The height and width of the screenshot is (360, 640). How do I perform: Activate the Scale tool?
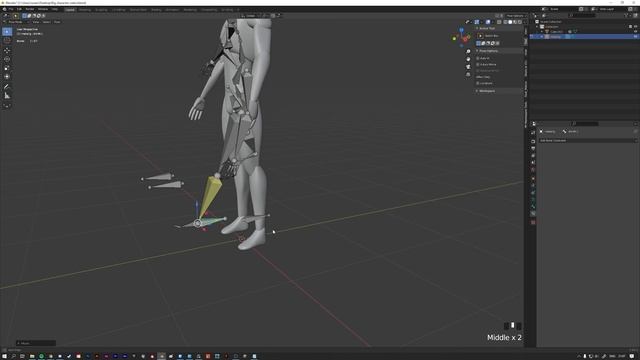coord(7,68)
